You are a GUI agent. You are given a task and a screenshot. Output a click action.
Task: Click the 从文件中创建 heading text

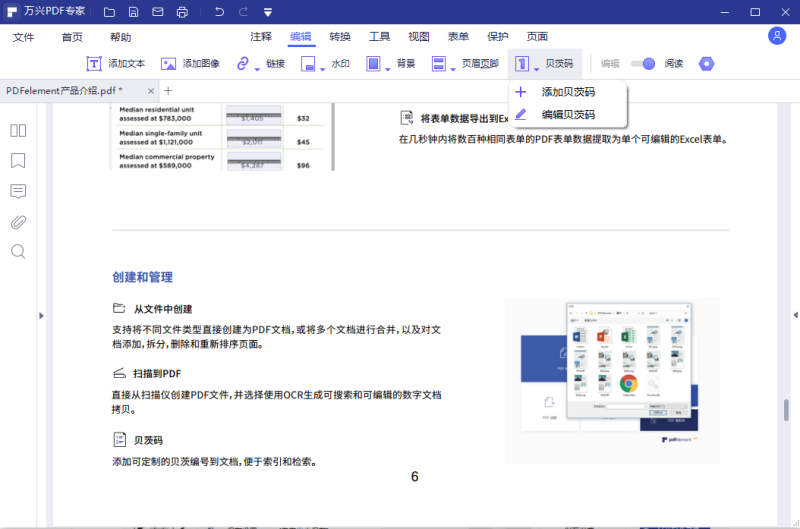pos(163,309)
